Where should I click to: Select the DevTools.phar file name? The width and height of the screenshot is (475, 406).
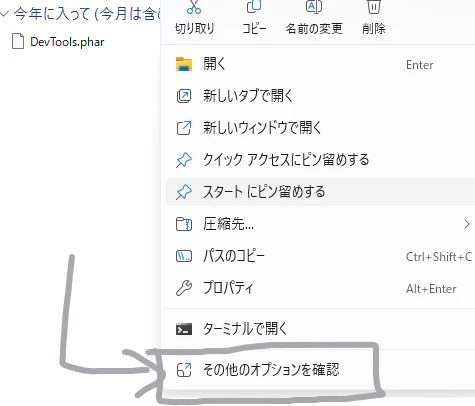67,42
